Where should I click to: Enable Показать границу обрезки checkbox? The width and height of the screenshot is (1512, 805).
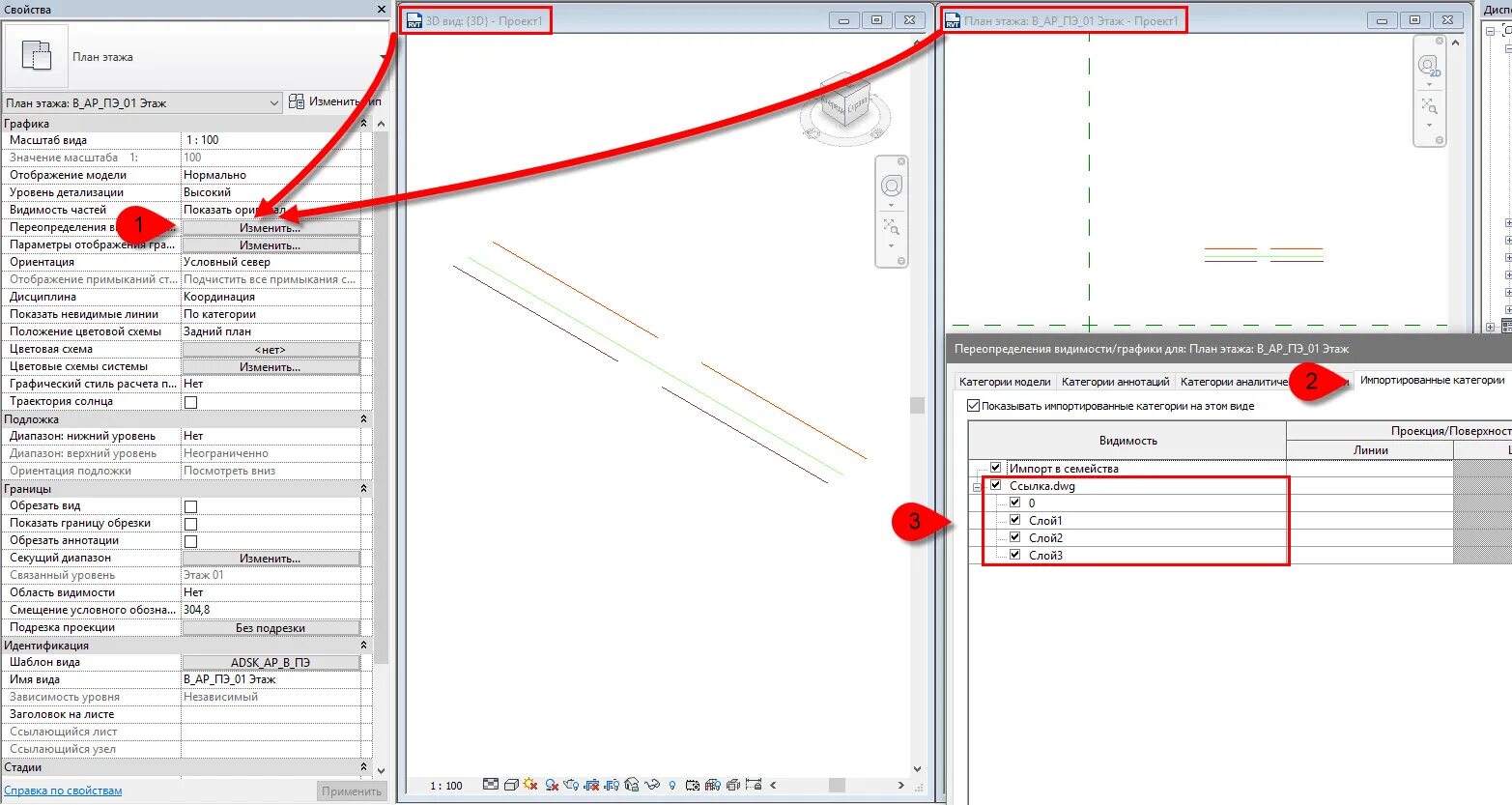point(190,524)
